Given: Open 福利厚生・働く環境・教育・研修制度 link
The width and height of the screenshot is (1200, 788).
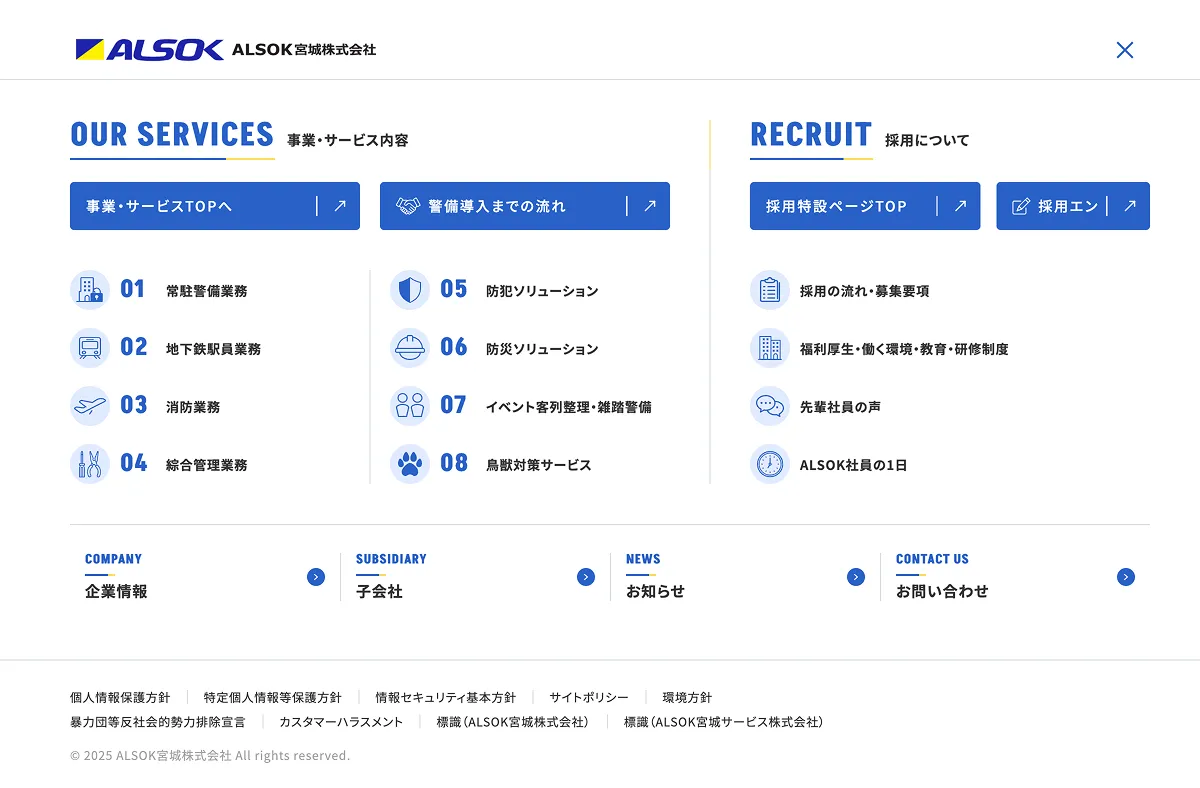Looking at the screenshot, I should pyautogui.click(x=880, y=348).
